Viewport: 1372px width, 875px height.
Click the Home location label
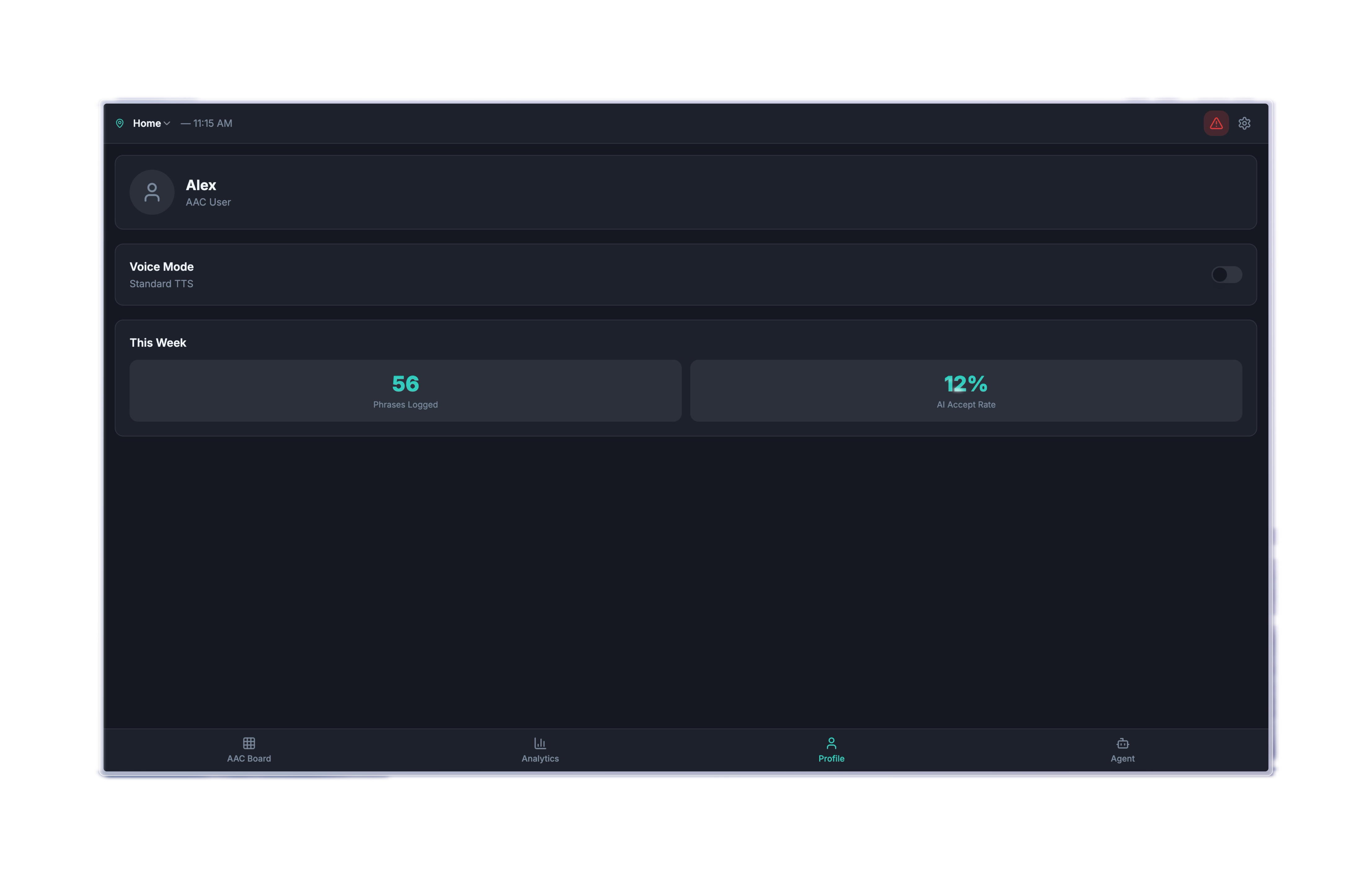[146, 123]
